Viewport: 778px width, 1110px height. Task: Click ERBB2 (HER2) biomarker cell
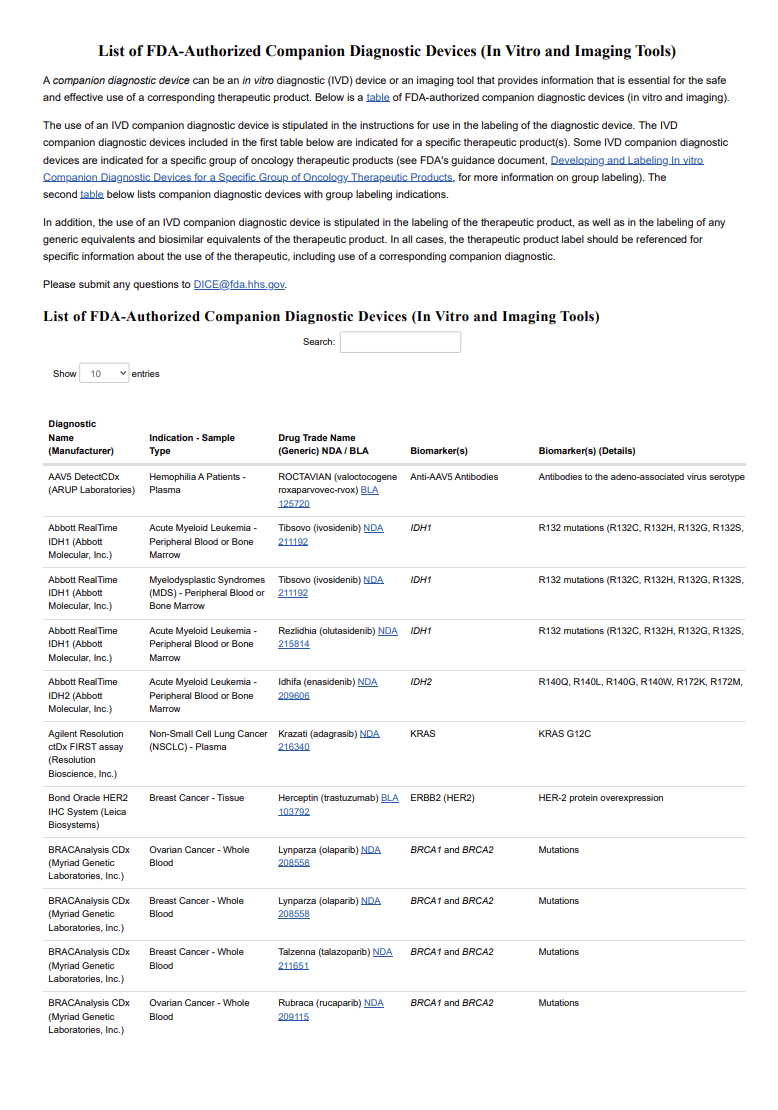pyautogui.click(x=442, y=798)
